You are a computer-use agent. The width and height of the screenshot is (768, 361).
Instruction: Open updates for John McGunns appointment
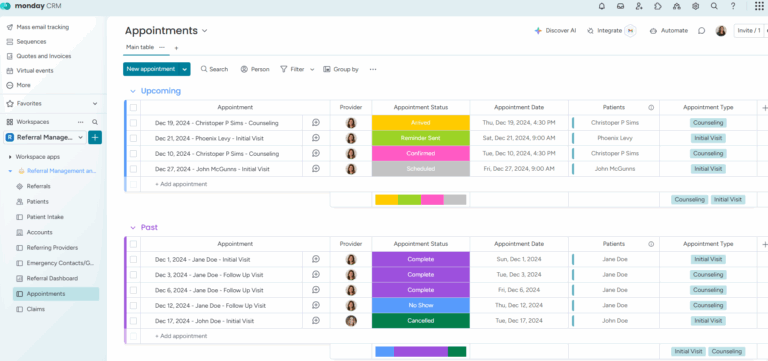coord(316,168)
